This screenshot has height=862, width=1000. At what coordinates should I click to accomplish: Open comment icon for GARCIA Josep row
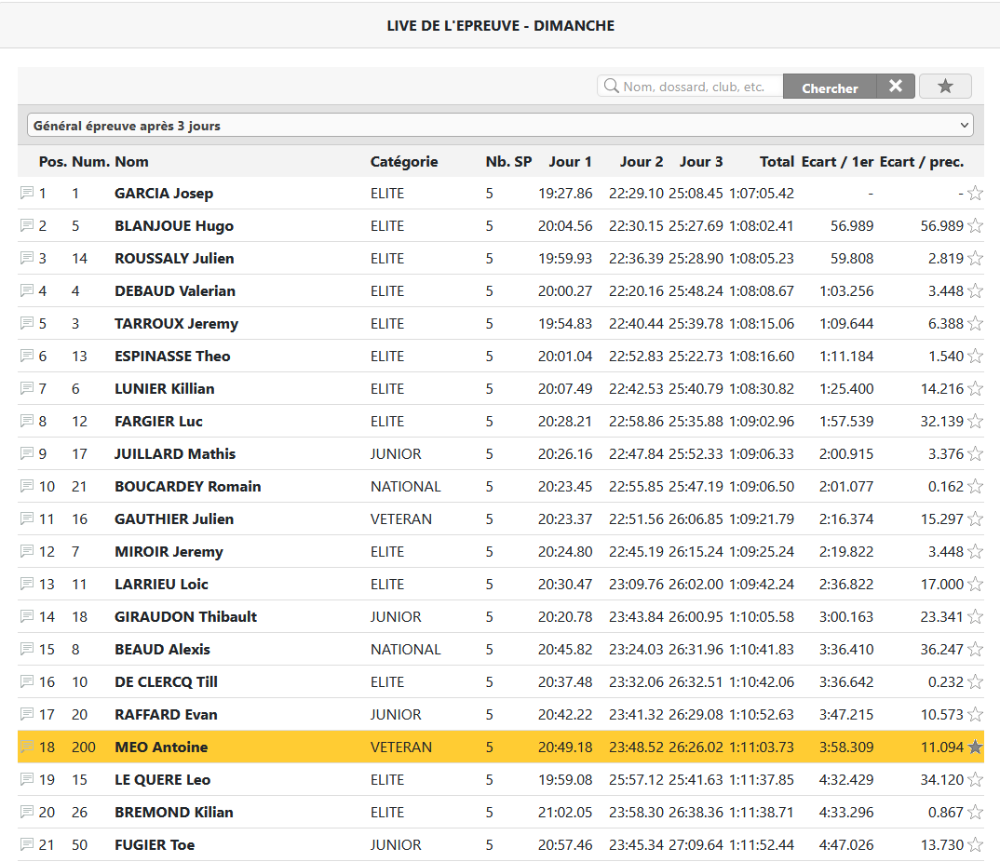point(27,192)
